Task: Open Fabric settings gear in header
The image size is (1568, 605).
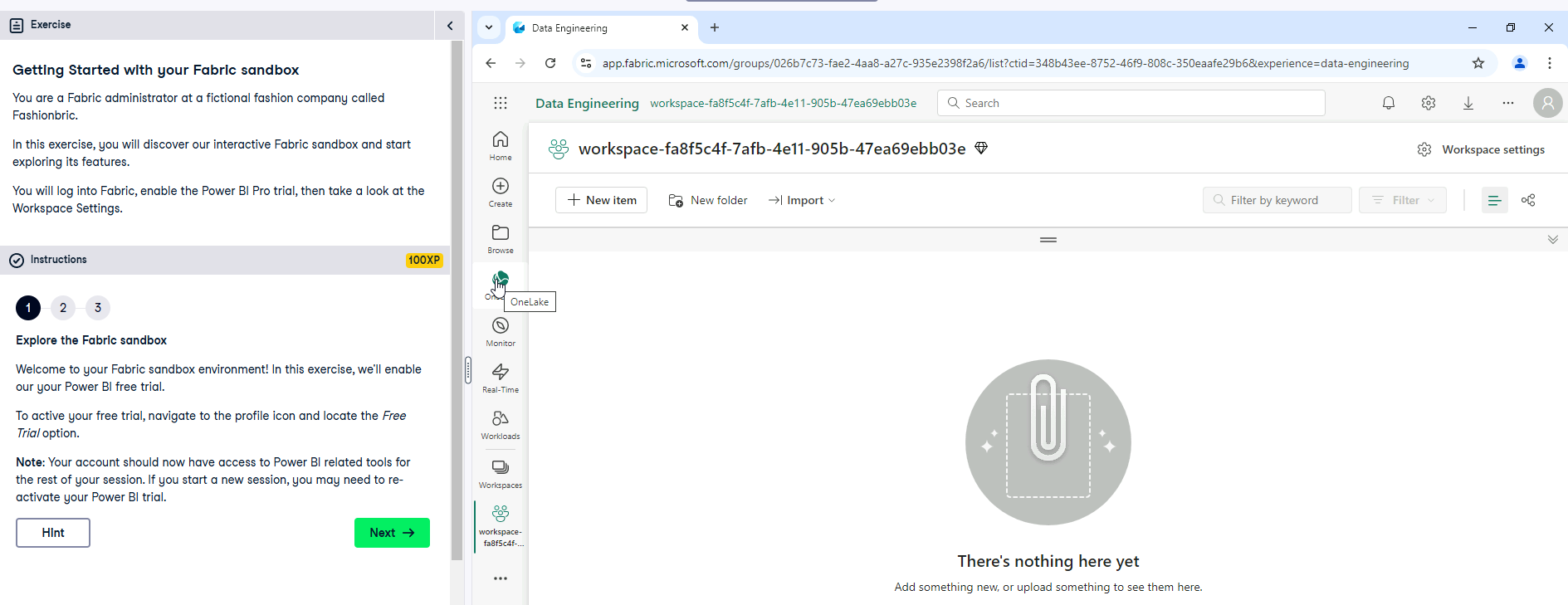Action: (x=1428, y=103)
